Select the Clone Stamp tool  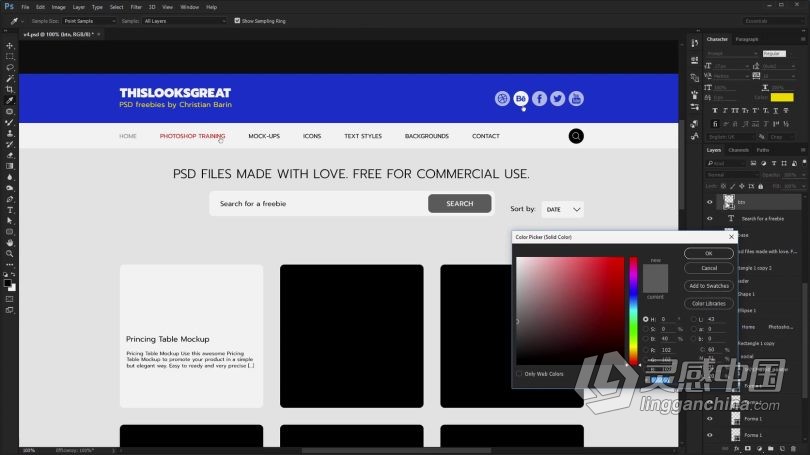9,133
